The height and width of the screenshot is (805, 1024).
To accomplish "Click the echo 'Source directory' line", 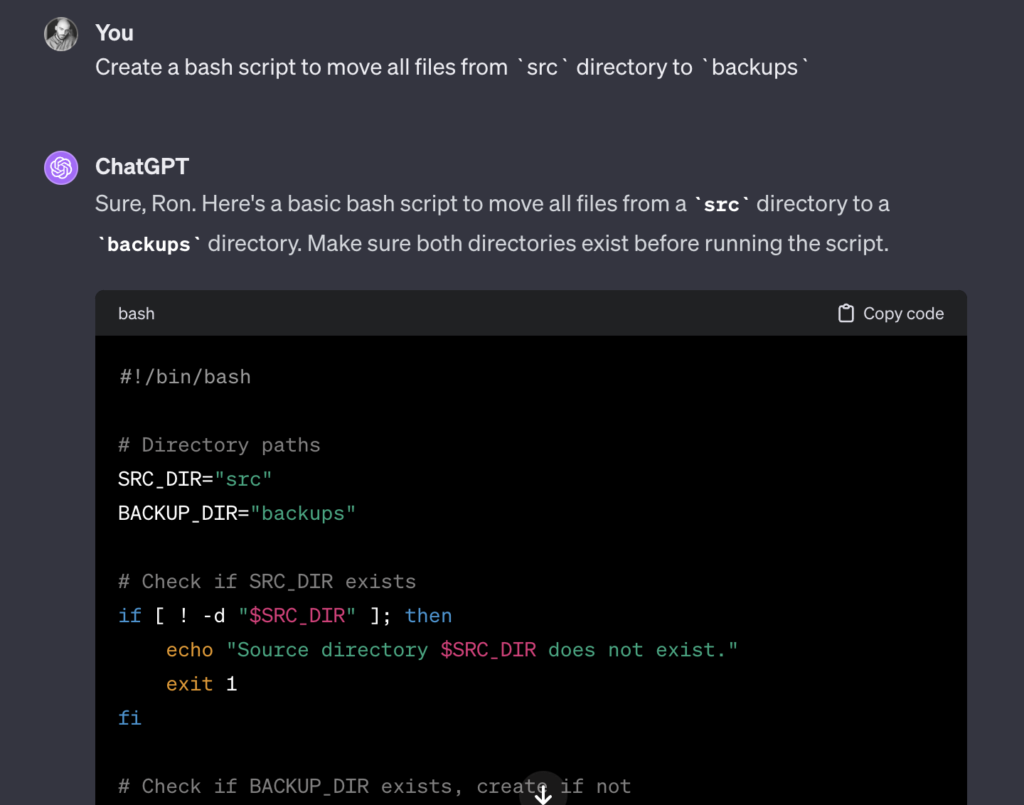I will (451, 649).
